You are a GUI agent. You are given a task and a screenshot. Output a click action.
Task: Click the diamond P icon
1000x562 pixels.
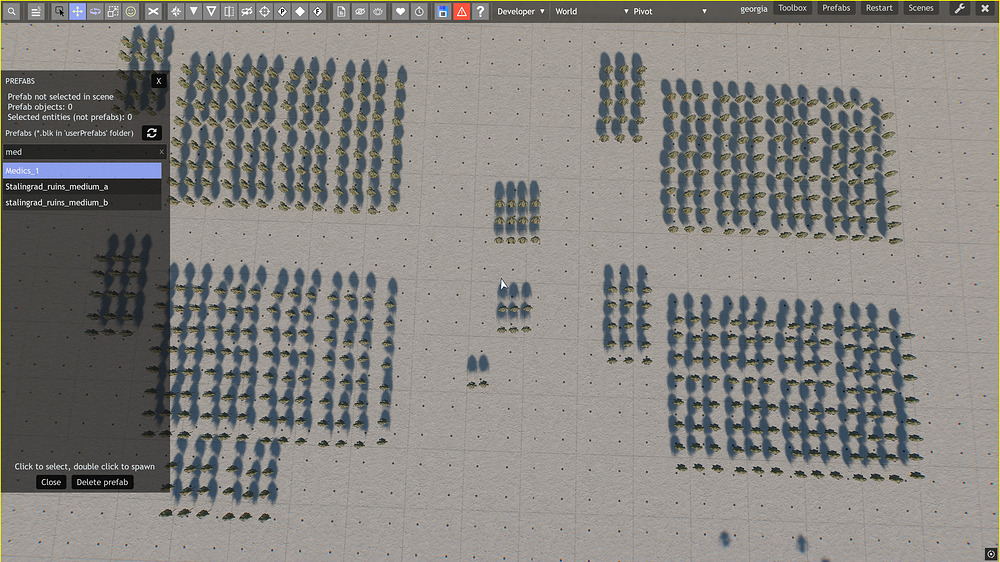(282, 11)
